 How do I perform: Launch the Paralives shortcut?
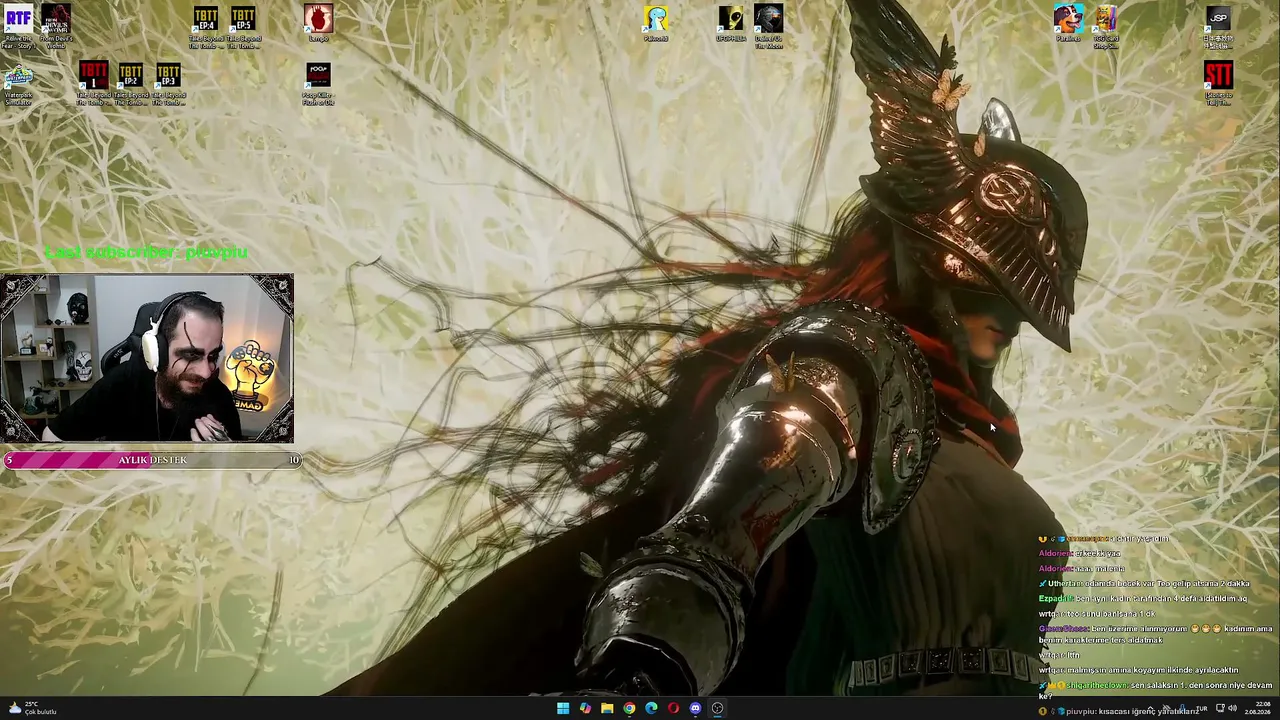[x=1068, y=23]
